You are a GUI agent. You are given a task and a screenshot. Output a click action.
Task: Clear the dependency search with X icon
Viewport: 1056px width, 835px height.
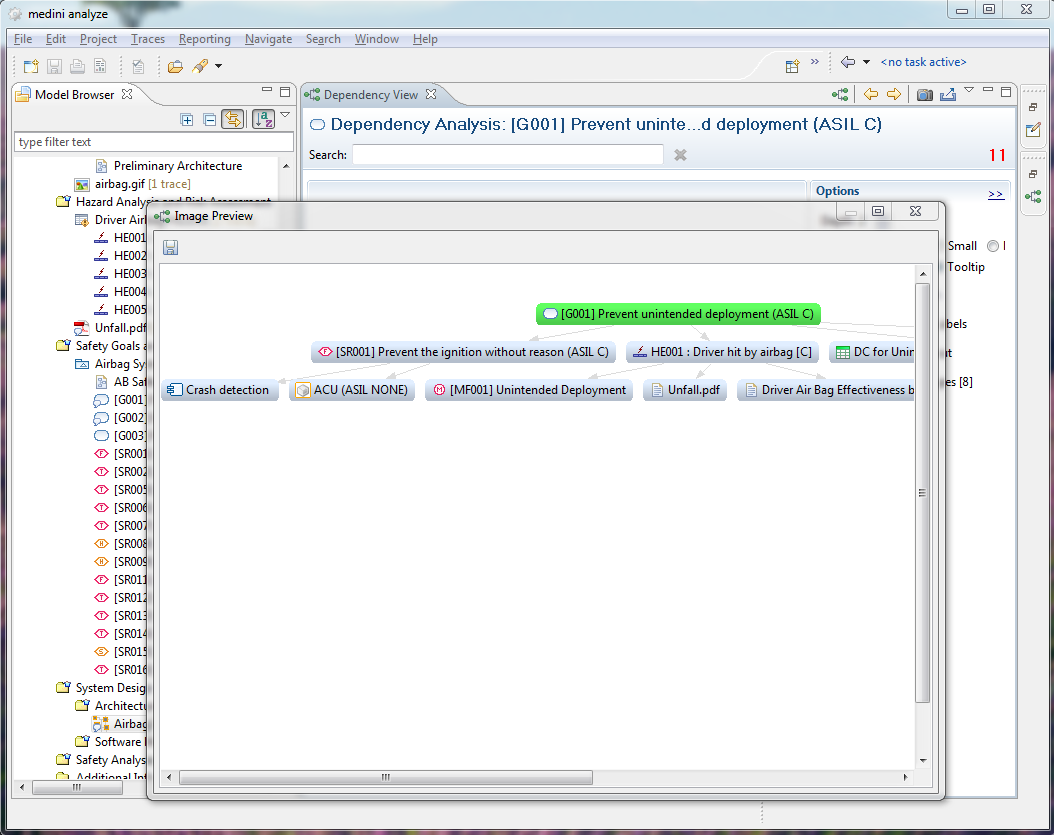[x=680, y=155]
